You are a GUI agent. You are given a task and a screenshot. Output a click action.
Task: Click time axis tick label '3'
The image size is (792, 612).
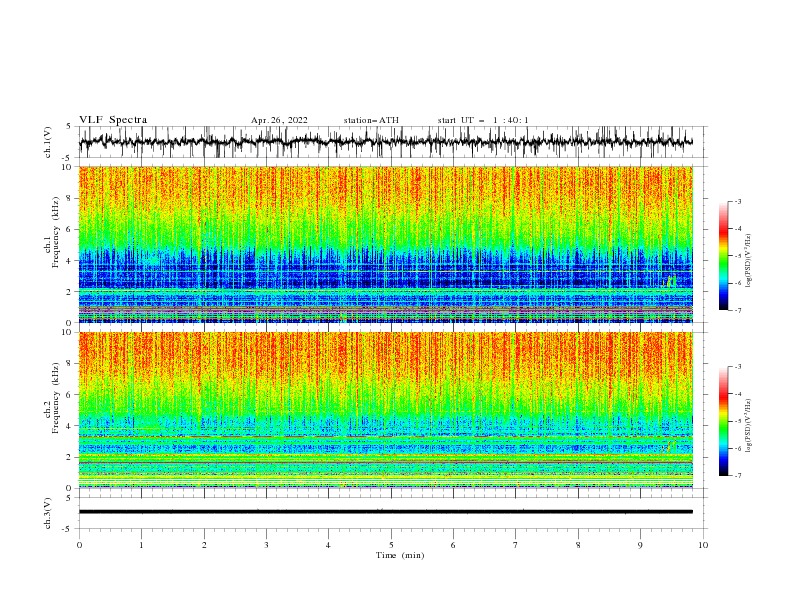pos(266,545)
